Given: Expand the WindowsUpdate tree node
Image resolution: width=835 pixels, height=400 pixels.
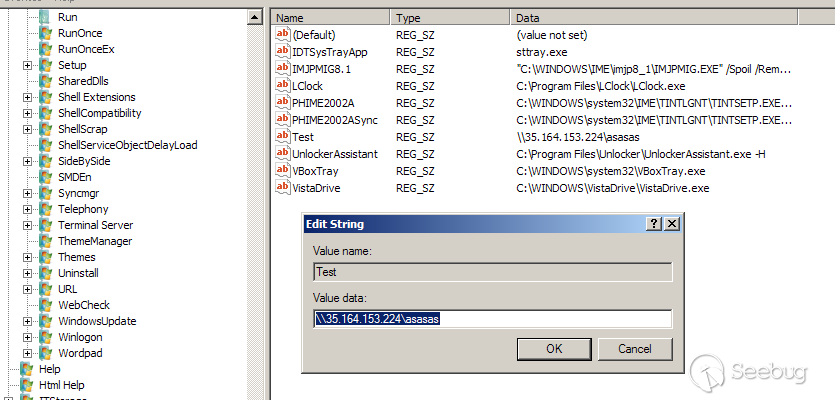Looking at the screenshot, I should click(x=27, y=321).
